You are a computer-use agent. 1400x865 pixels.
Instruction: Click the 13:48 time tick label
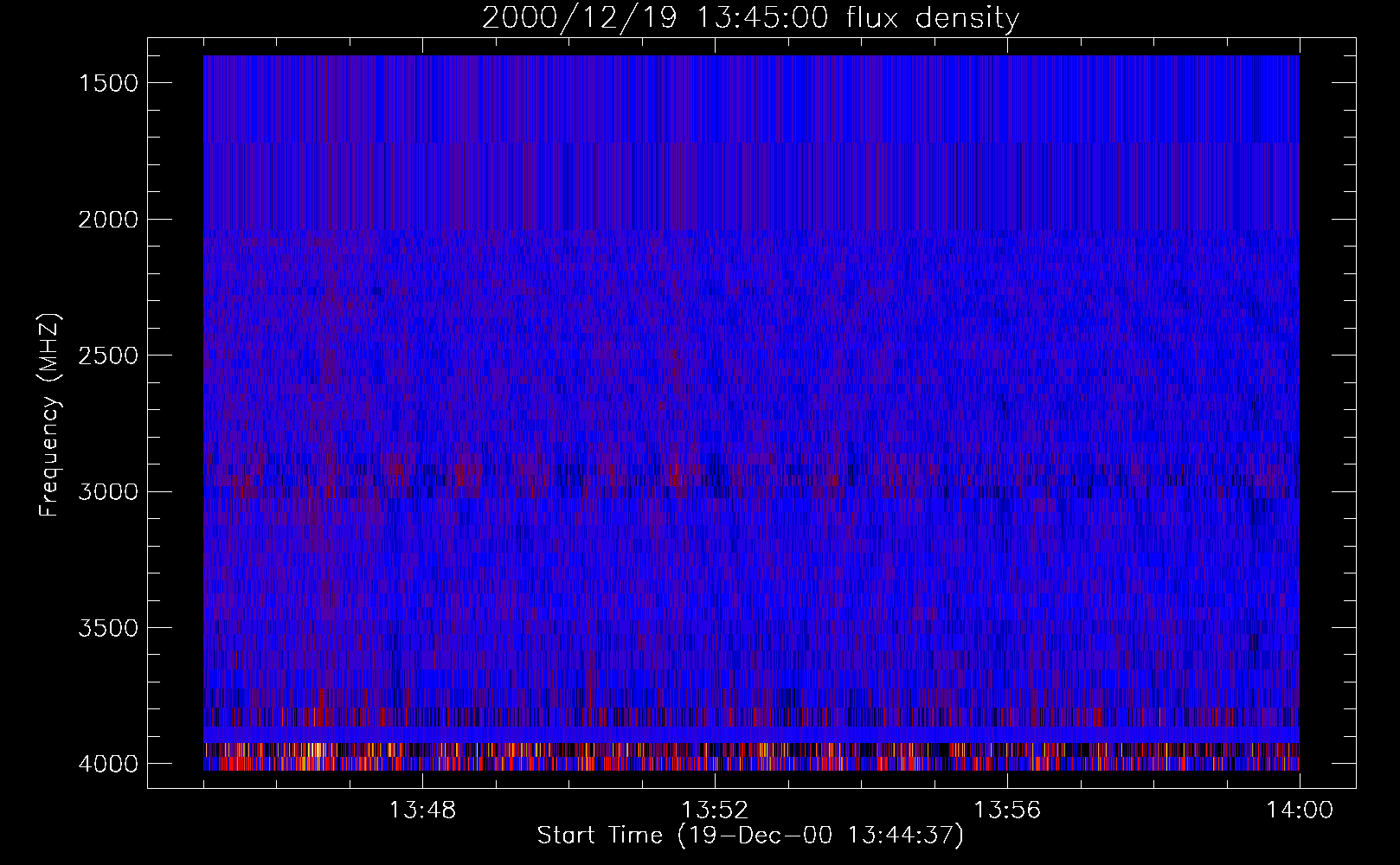(x=422, y=811)
